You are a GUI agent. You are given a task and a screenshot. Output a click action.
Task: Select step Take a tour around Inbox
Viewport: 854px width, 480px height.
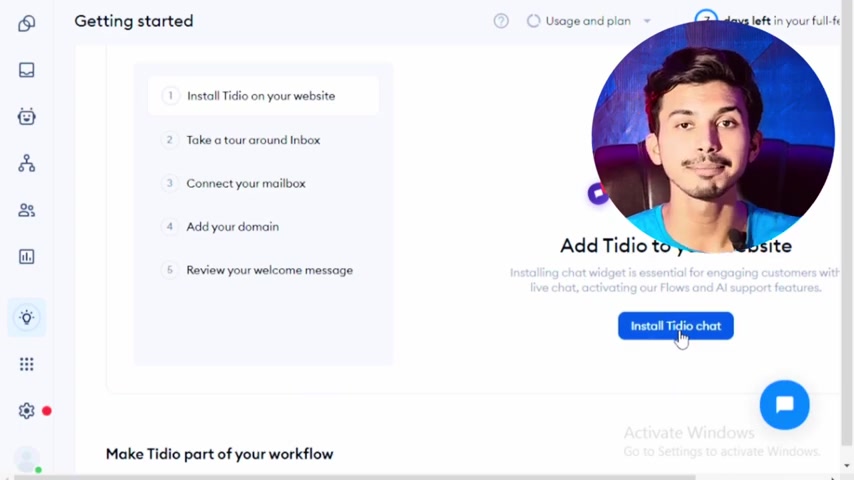(263, 140)
